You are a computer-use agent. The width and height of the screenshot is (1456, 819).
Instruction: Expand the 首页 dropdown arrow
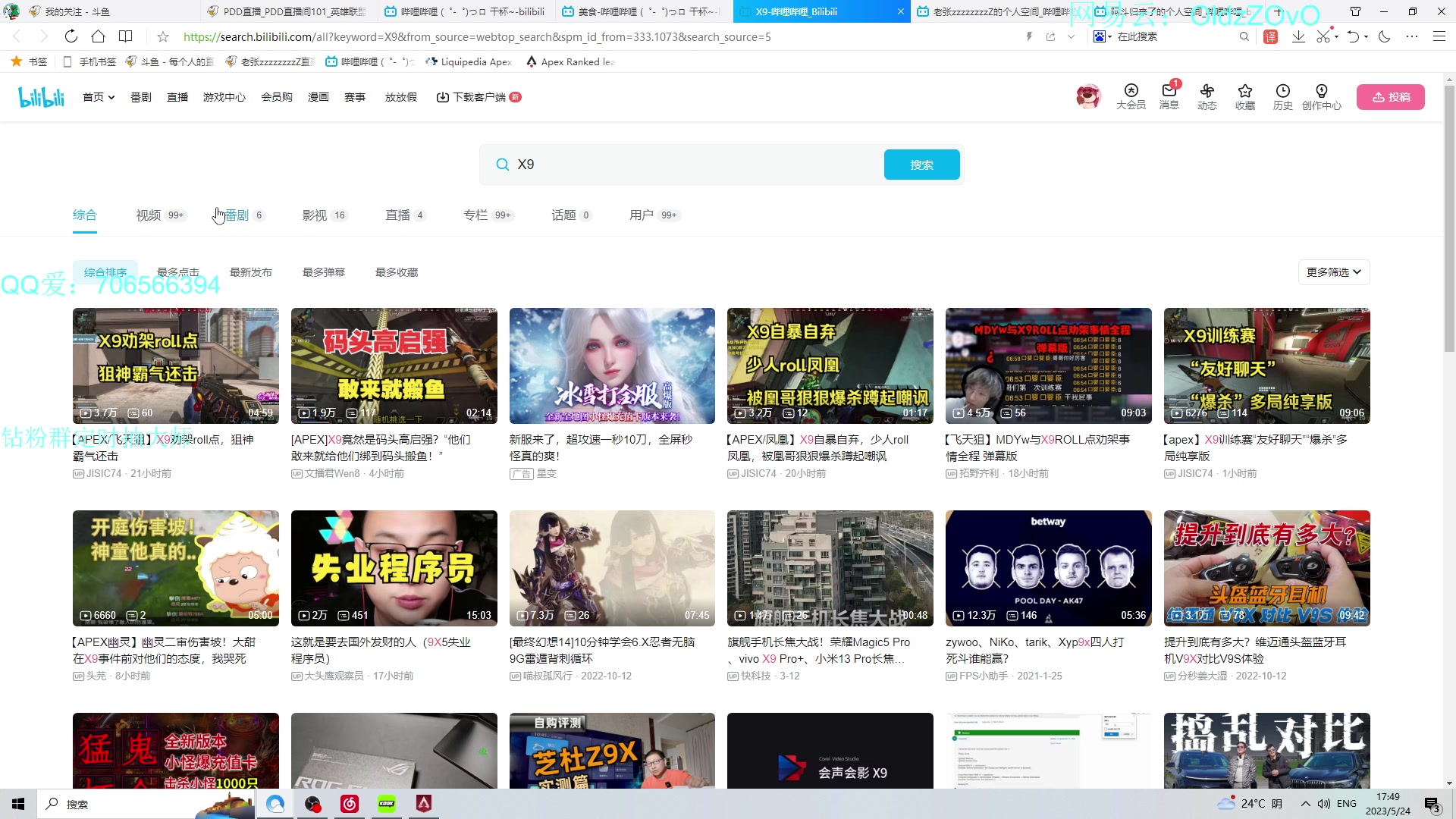(x=111, y=97)
